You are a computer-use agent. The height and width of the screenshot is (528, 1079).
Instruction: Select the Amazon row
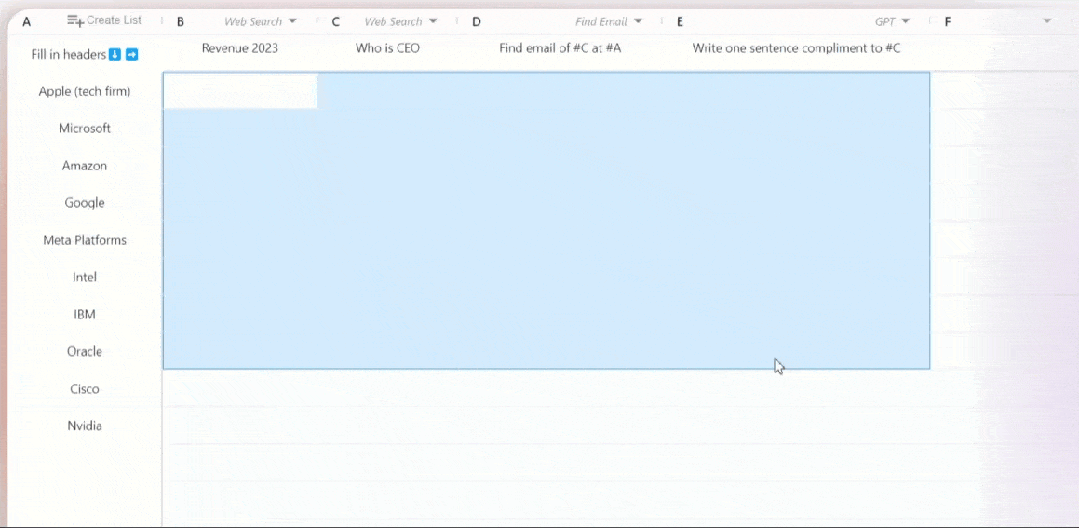85,165
